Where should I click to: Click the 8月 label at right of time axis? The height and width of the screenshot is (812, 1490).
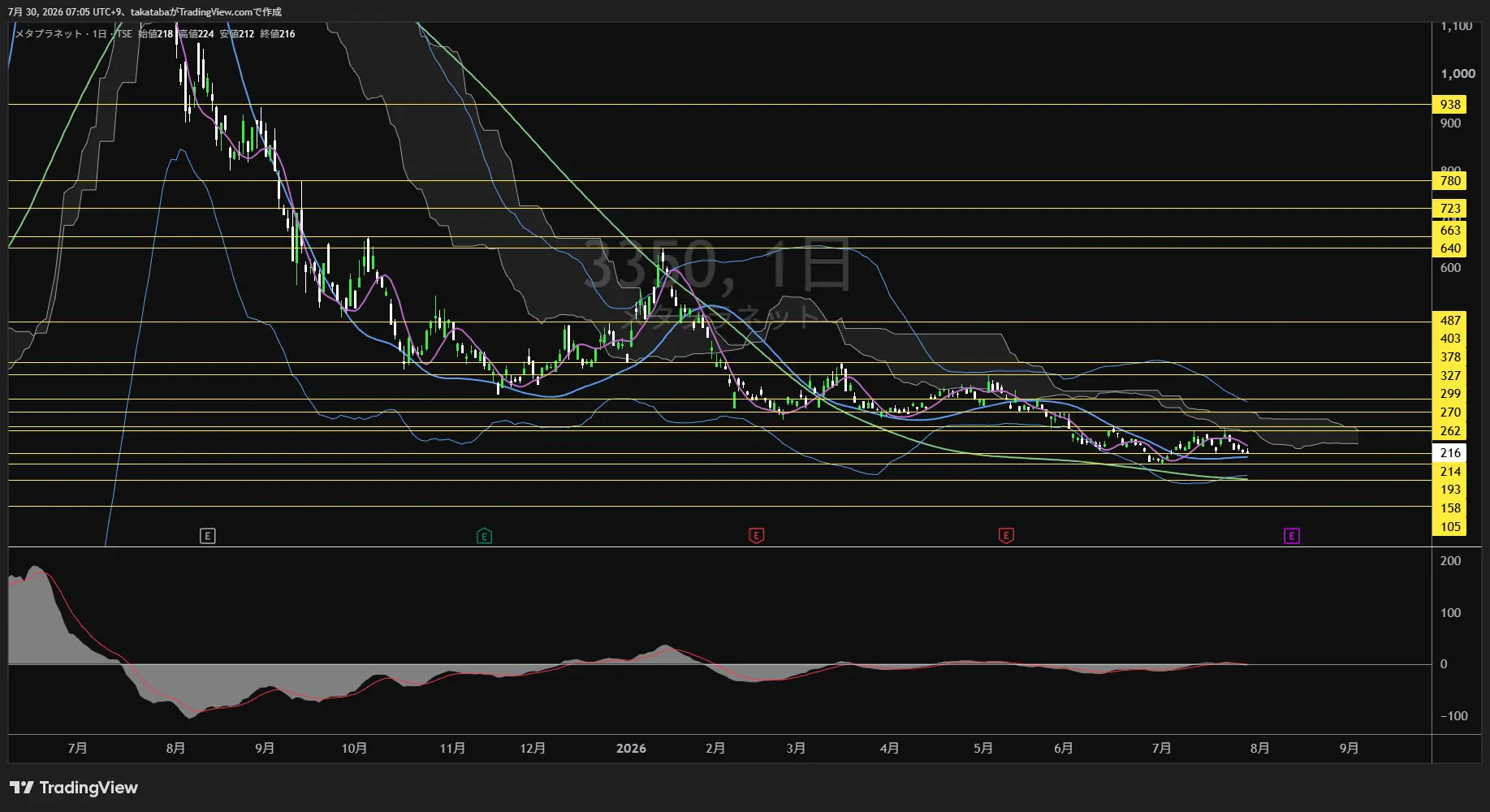pyautogui.click(x=1259, y=749)
